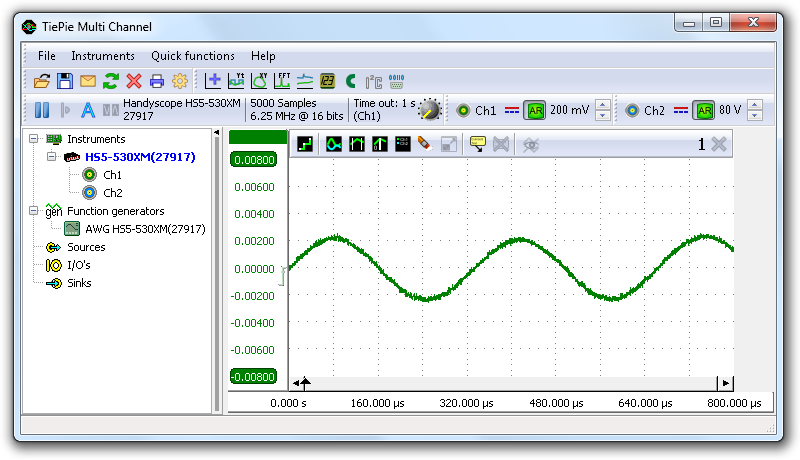The height and width of the screenshot is (460, 800).
Task: Open the FFT spectrum graph tool
Action: click(281, 81)
